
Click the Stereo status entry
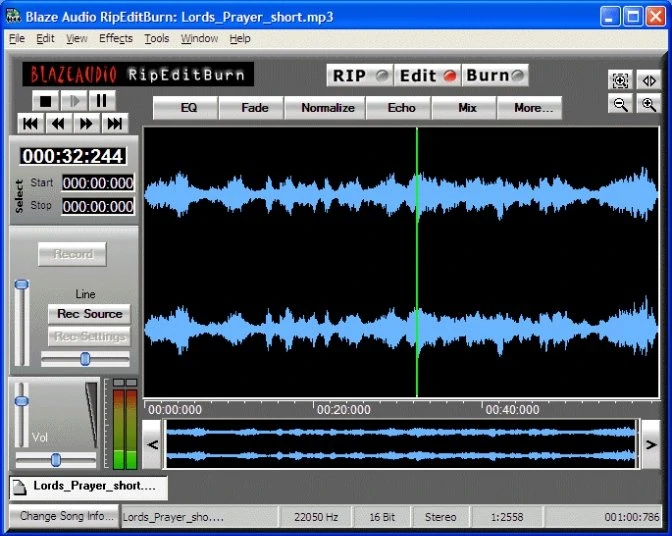click(x=441, y=517)
